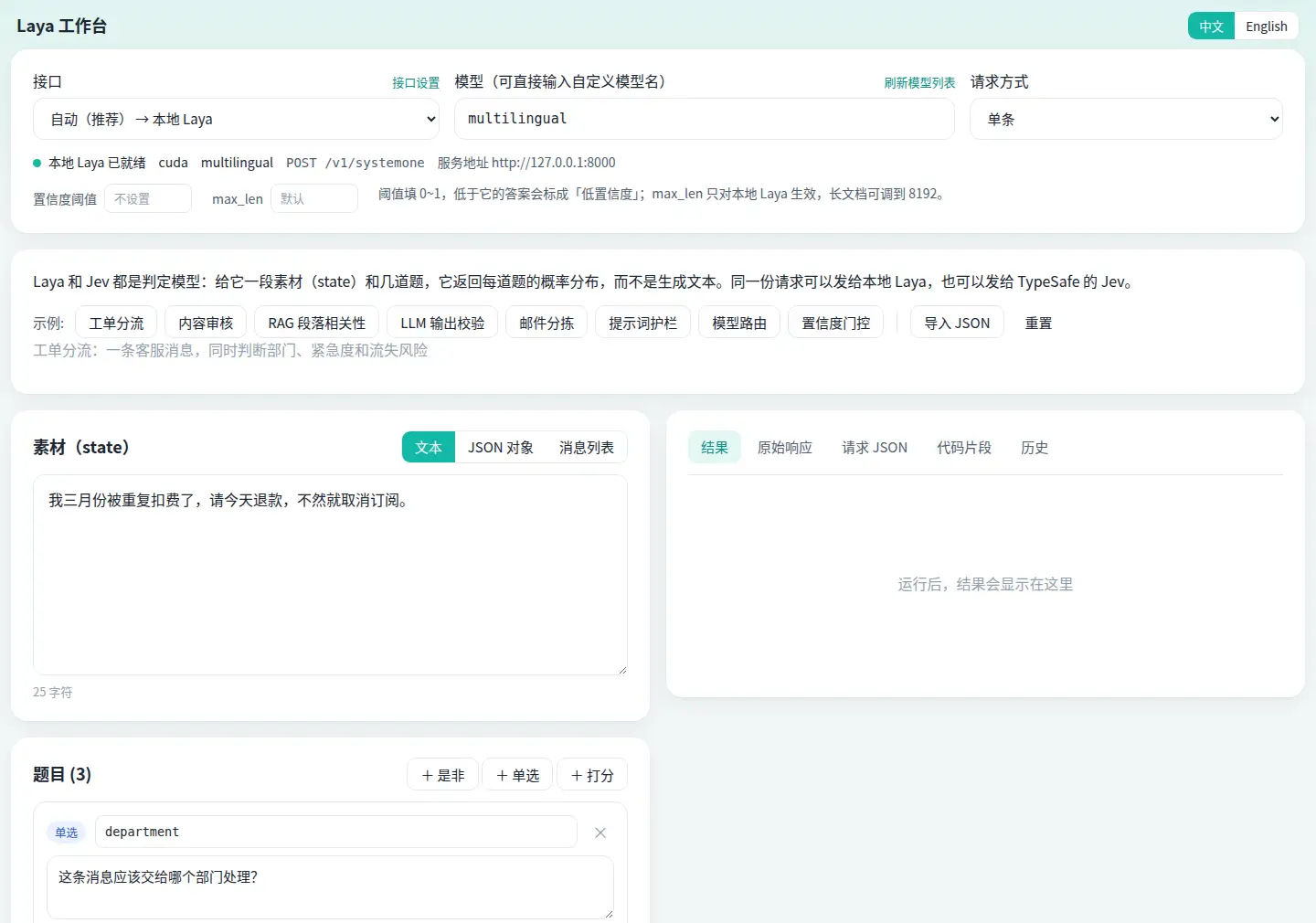Open the 代码片段 tab
The image size is (1316, 923).
(964, 447)
